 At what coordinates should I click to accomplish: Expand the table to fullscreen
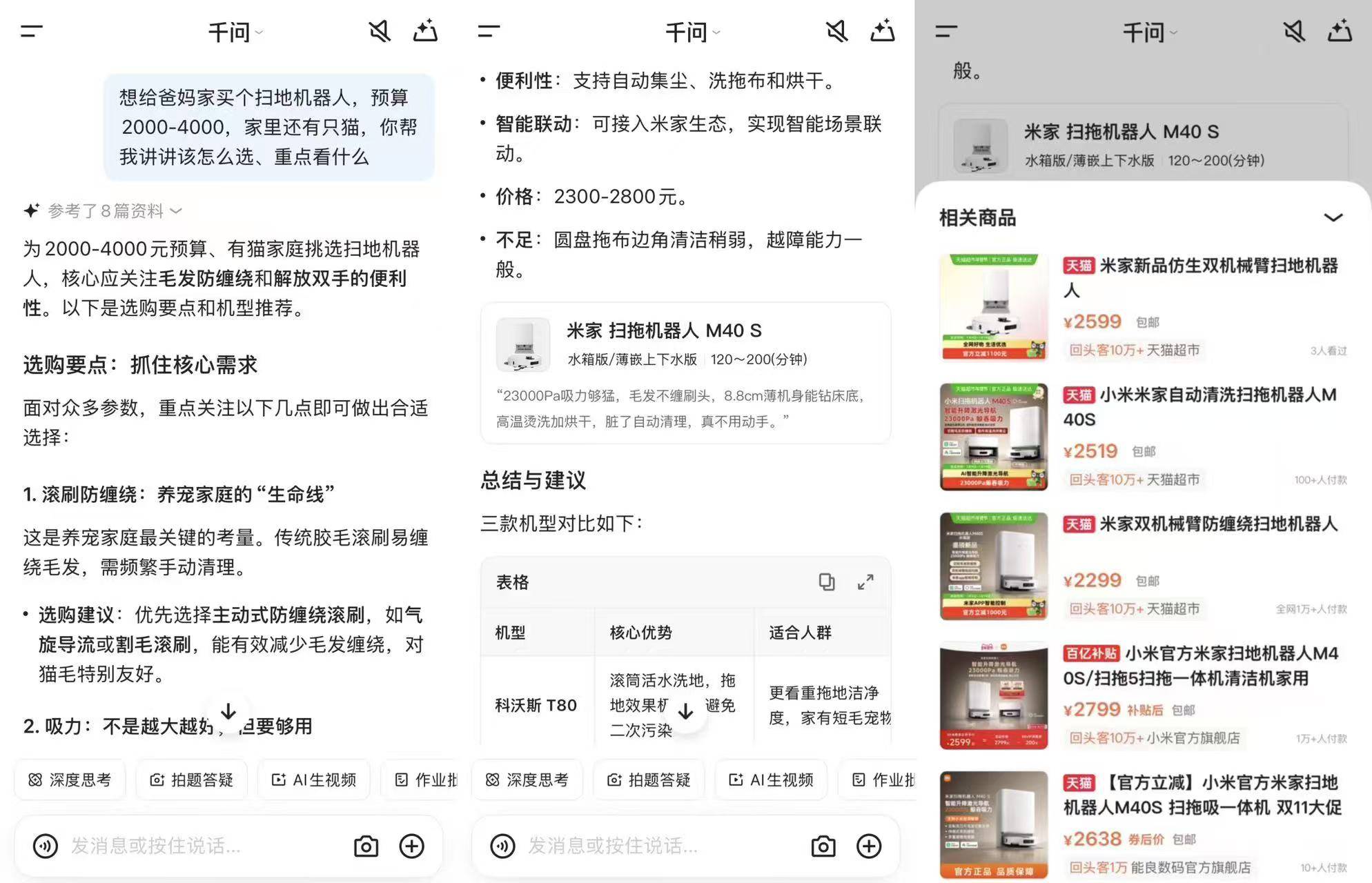click(x=865, y=582)
